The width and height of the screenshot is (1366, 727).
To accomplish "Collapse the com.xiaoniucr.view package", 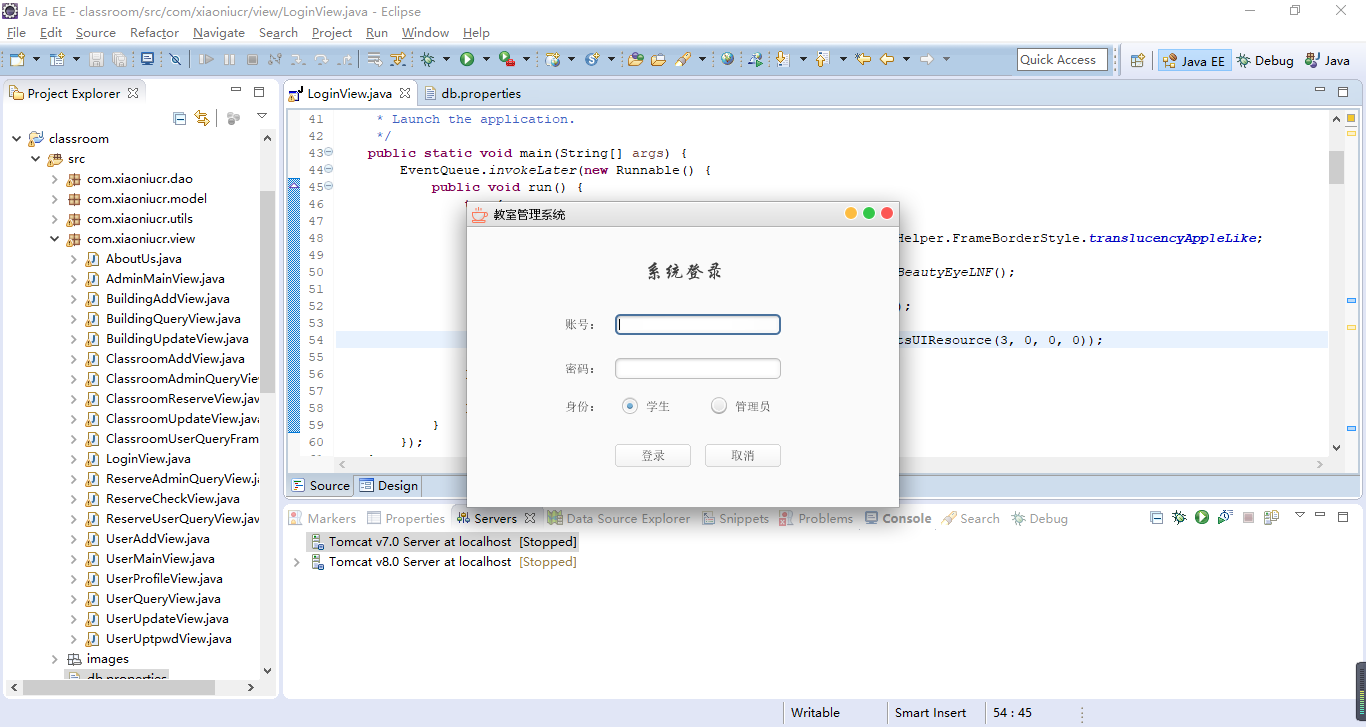I will 55,239.
